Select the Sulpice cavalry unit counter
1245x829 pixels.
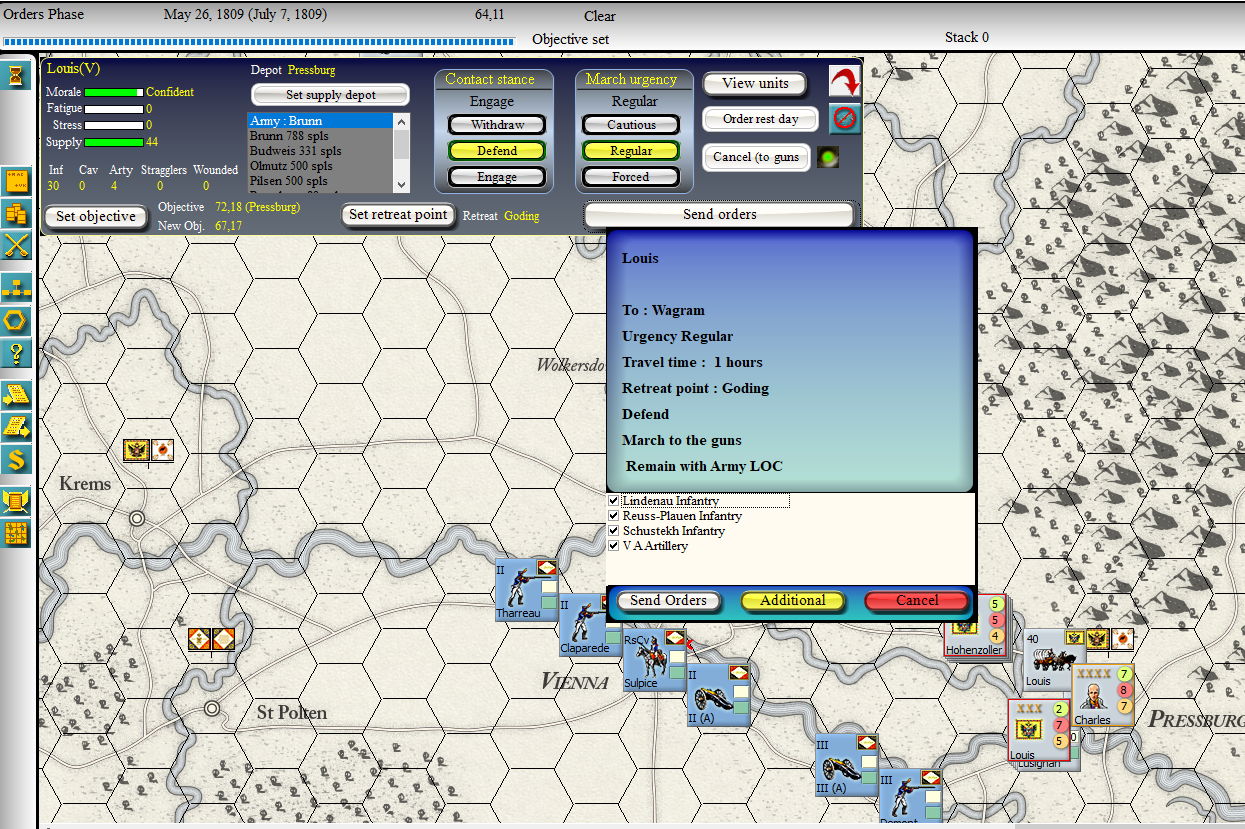[653, 661]
